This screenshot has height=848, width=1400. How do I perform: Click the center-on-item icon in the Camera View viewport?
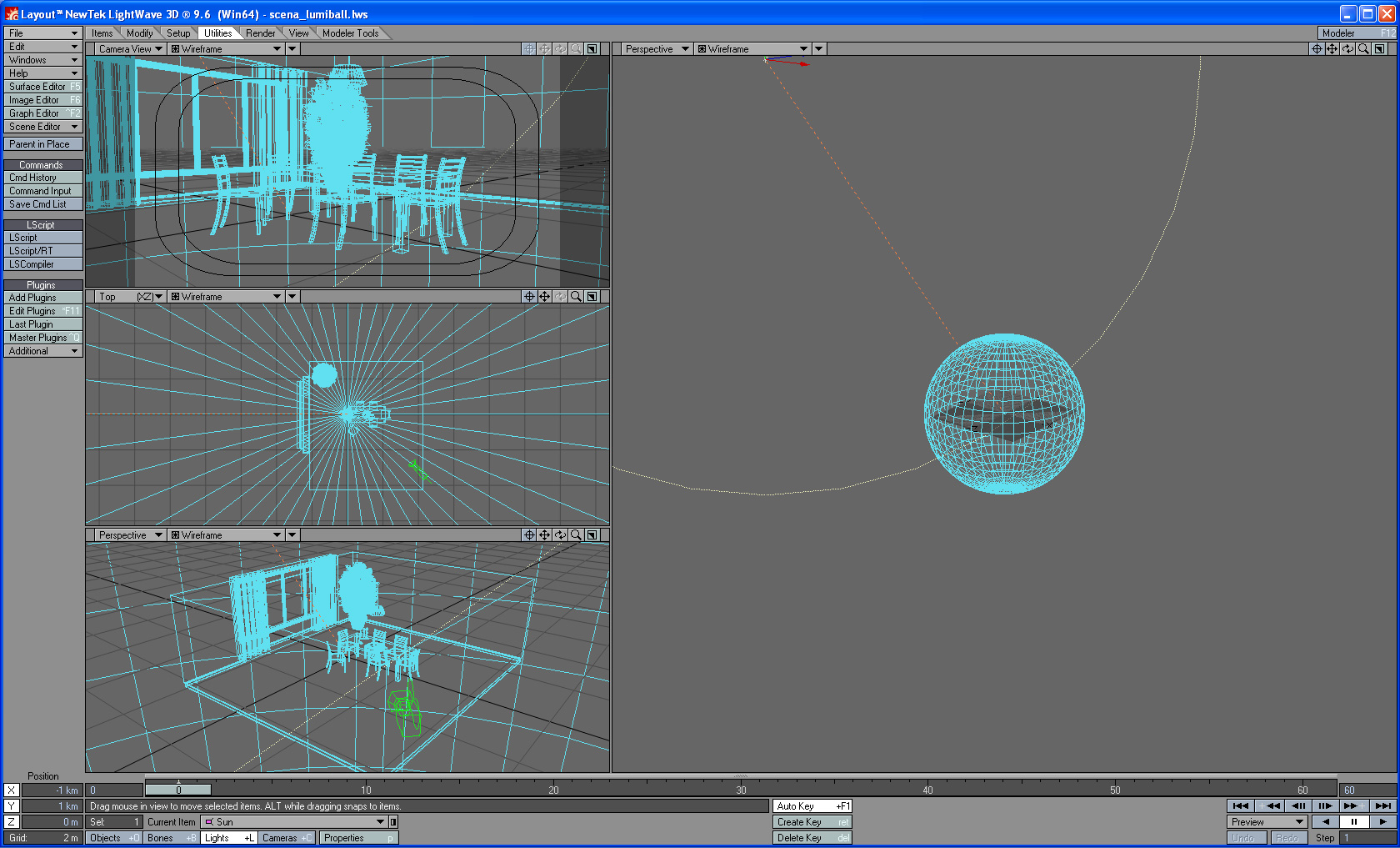528,49
